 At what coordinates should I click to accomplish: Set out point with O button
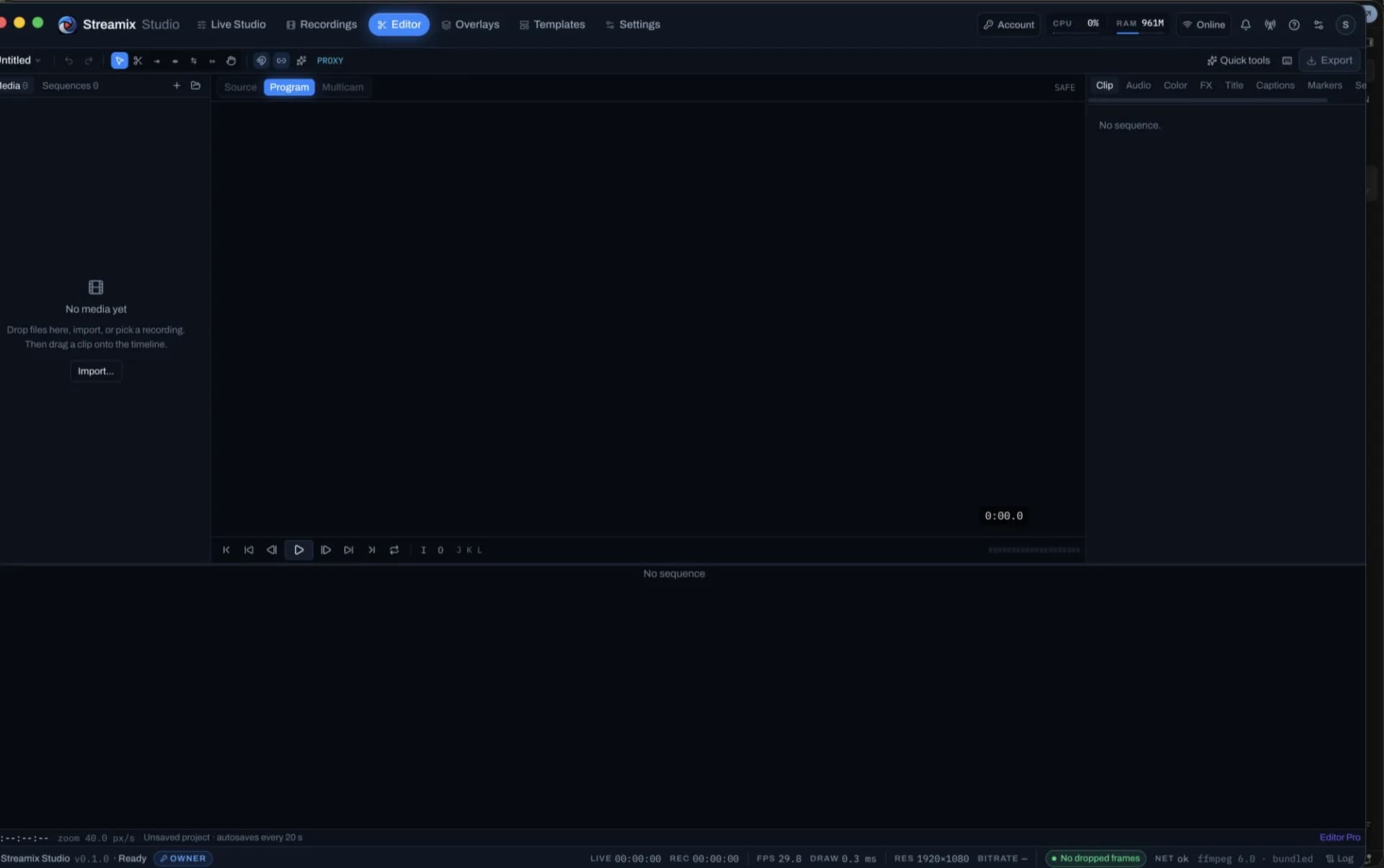(x=440, y=550)
